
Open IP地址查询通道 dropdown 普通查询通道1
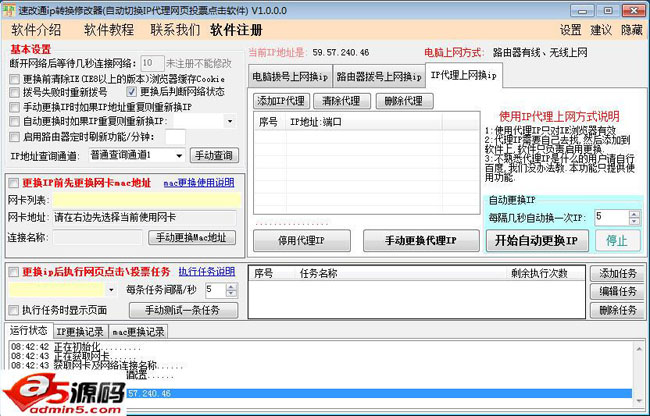tap(136, 155)
